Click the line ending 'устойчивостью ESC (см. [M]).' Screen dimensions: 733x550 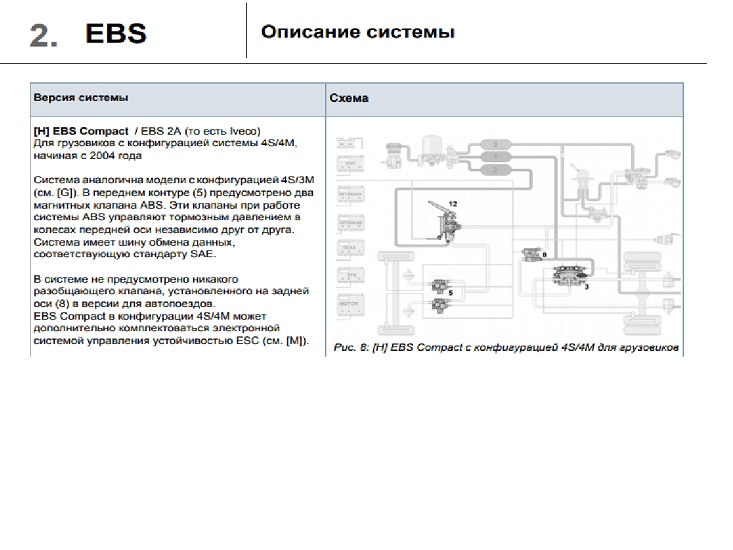[172, 341]
